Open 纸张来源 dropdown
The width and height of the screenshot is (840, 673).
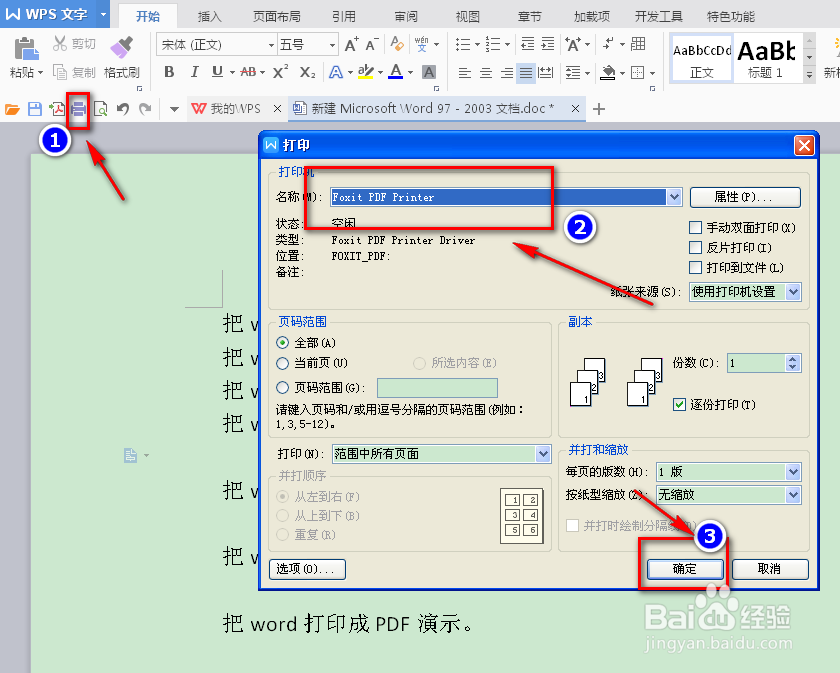pyautogui.click(x=793, y=292)
